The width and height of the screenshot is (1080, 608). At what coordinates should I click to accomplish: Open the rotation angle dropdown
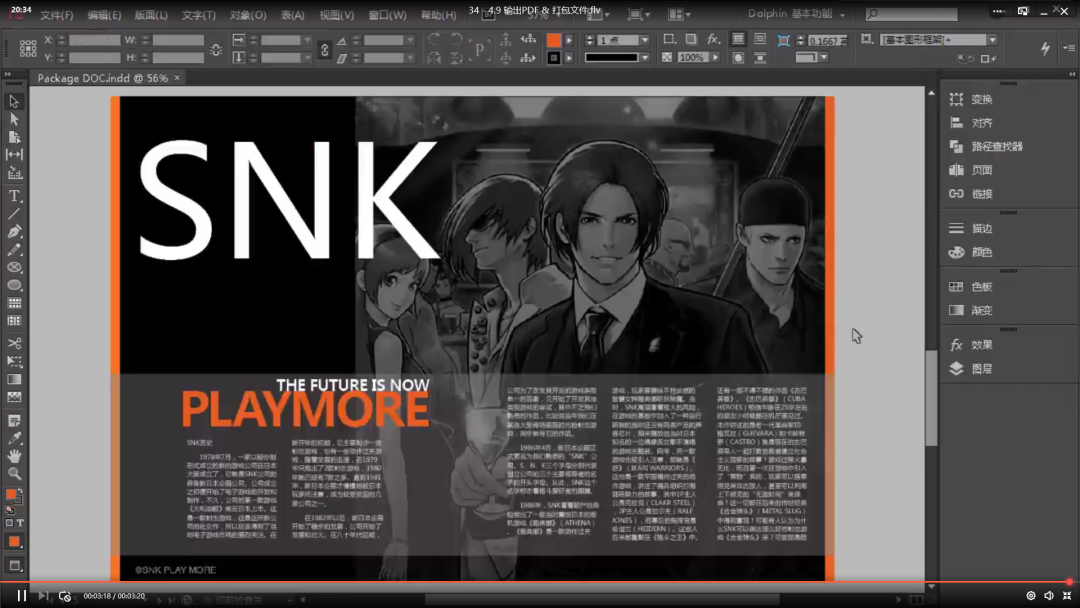pos(410,41)
